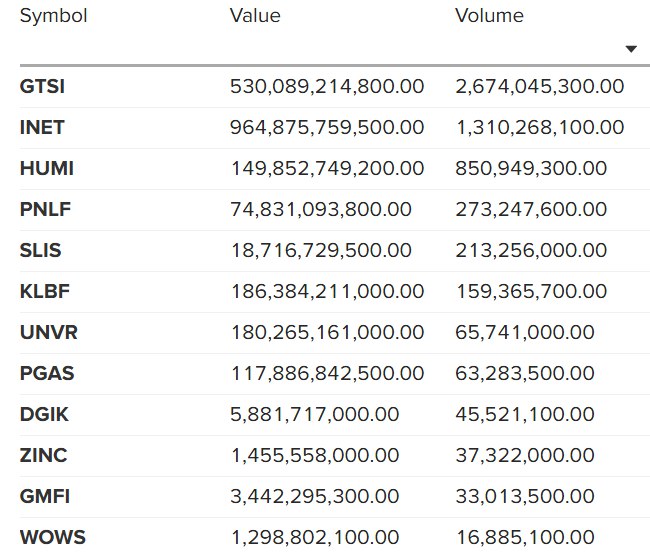This screenshot has height=558, width=650.
Task: Open the ZINC stock symbol
Action: pos(43,455)
